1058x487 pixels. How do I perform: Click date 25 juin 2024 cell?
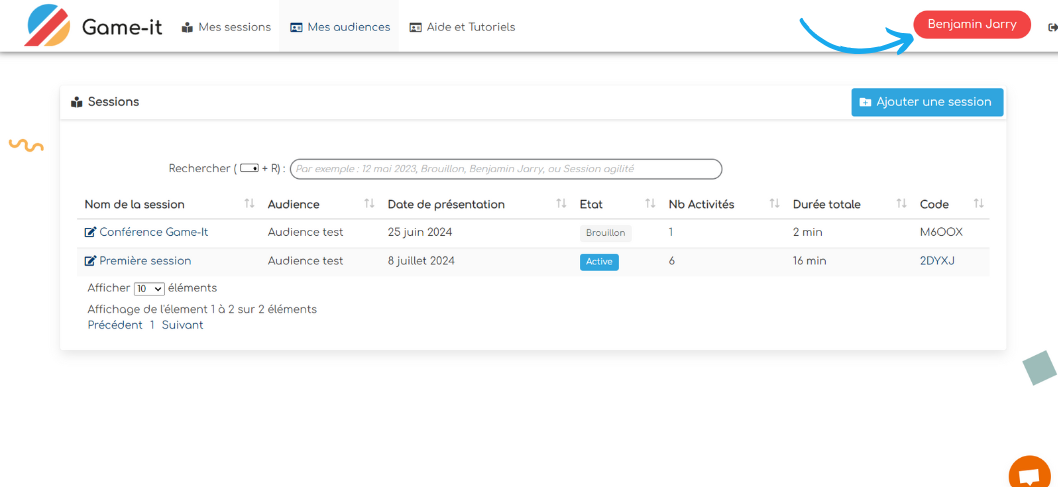[420, 232]
